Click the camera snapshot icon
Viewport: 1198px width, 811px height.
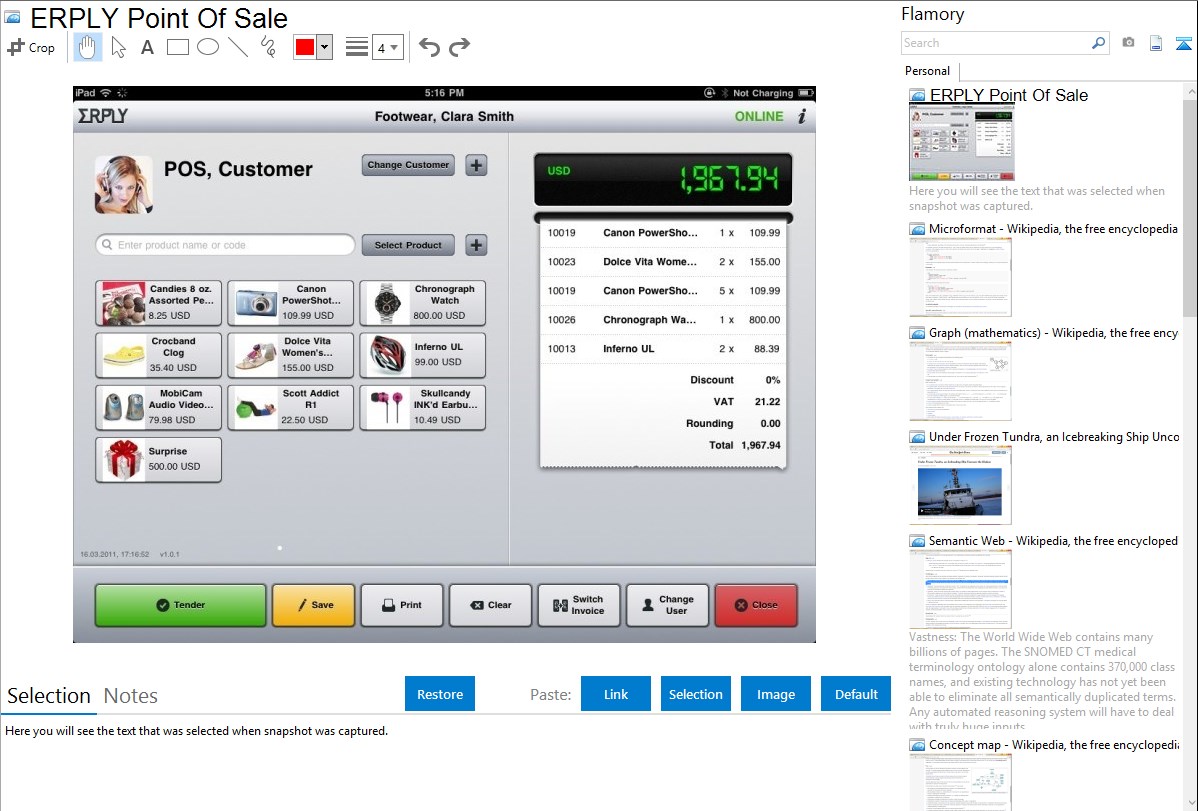(1128, 43)
